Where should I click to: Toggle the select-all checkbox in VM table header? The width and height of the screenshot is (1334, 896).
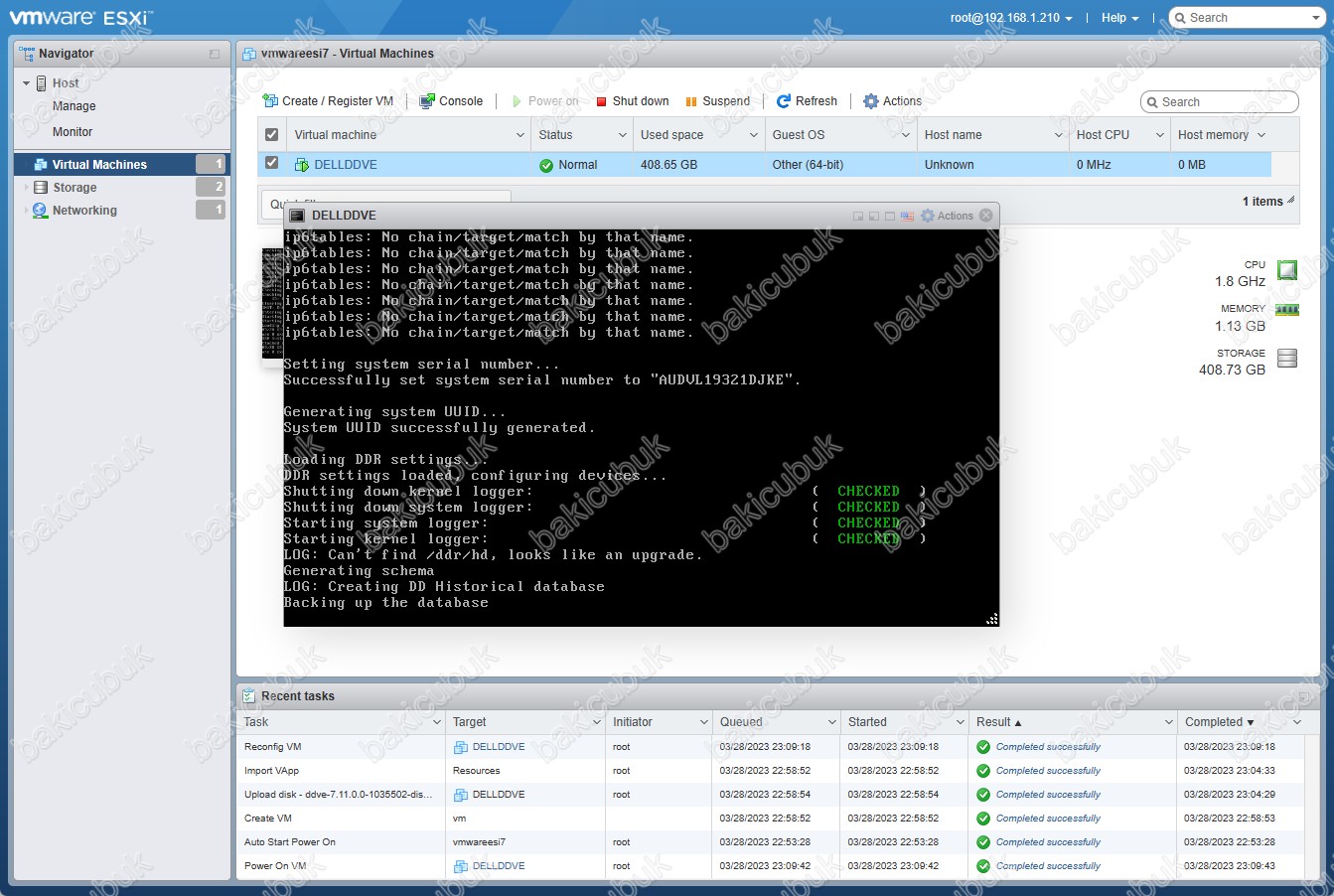coord(271,135)
